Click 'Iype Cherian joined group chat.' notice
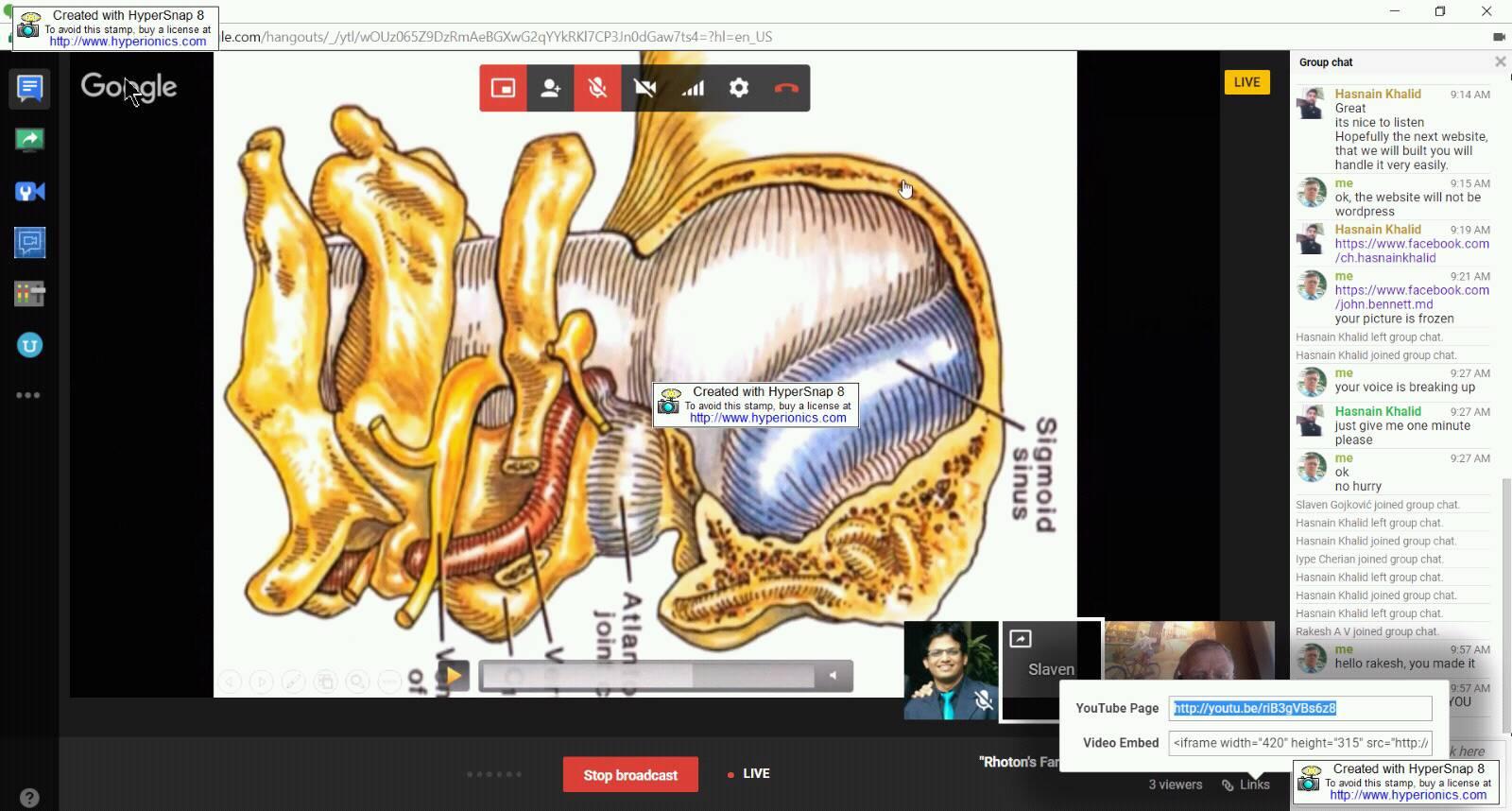This screenshot has height=811, width=1512. coord(1368,560)
